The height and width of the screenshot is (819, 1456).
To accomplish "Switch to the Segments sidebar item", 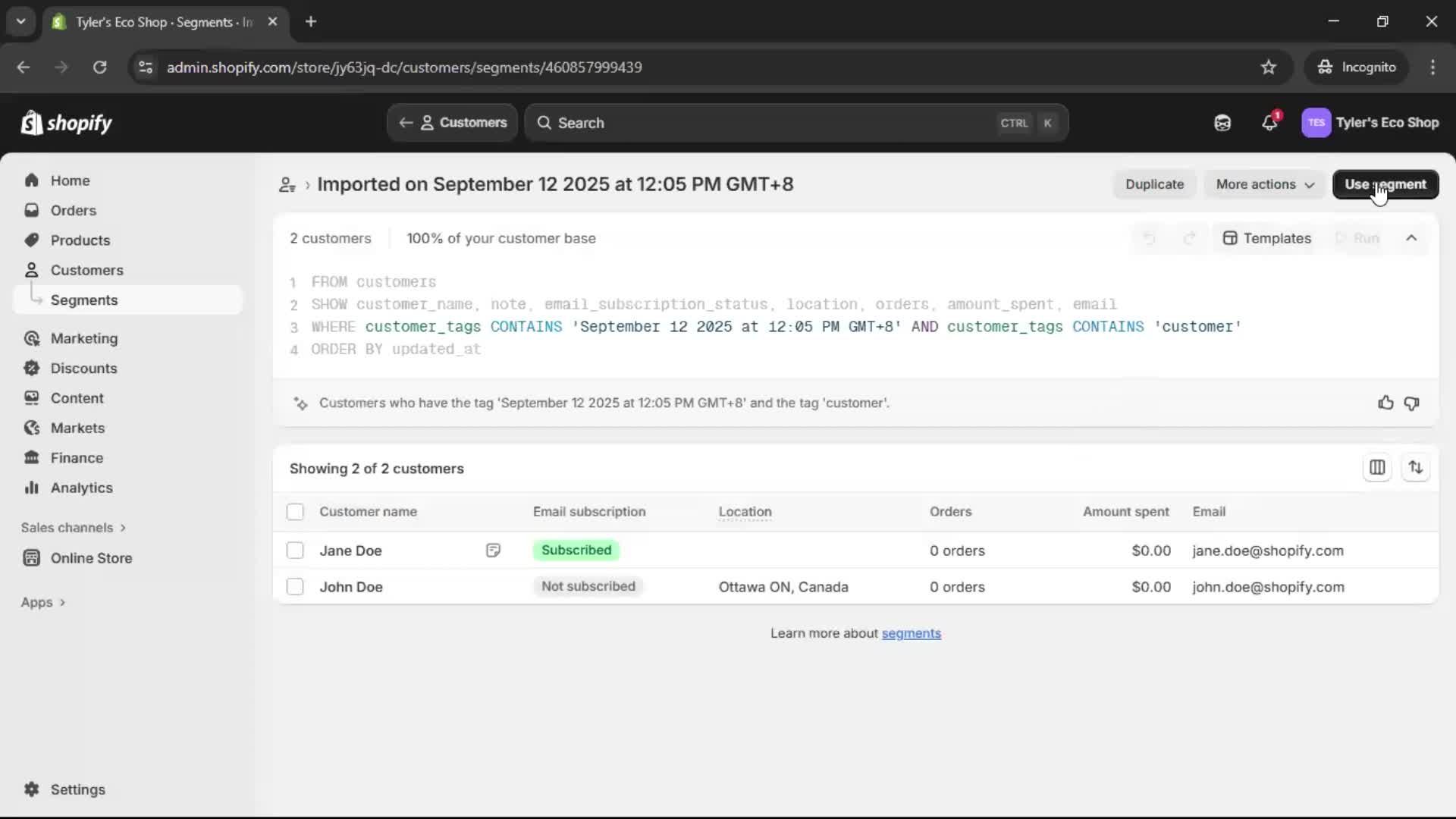I will coord(84,300).
